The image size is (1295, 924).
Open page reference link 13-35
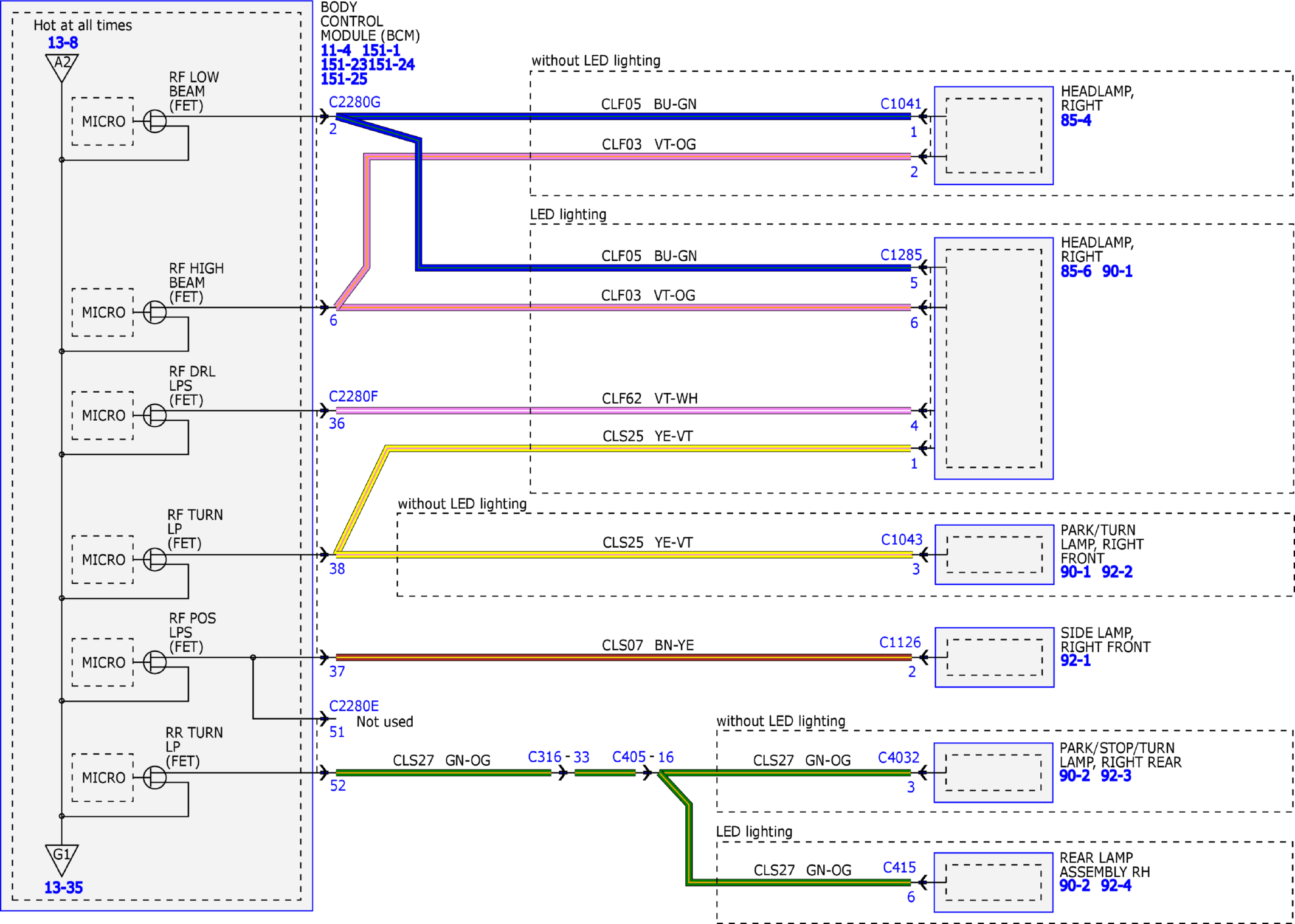coord(63,888)
